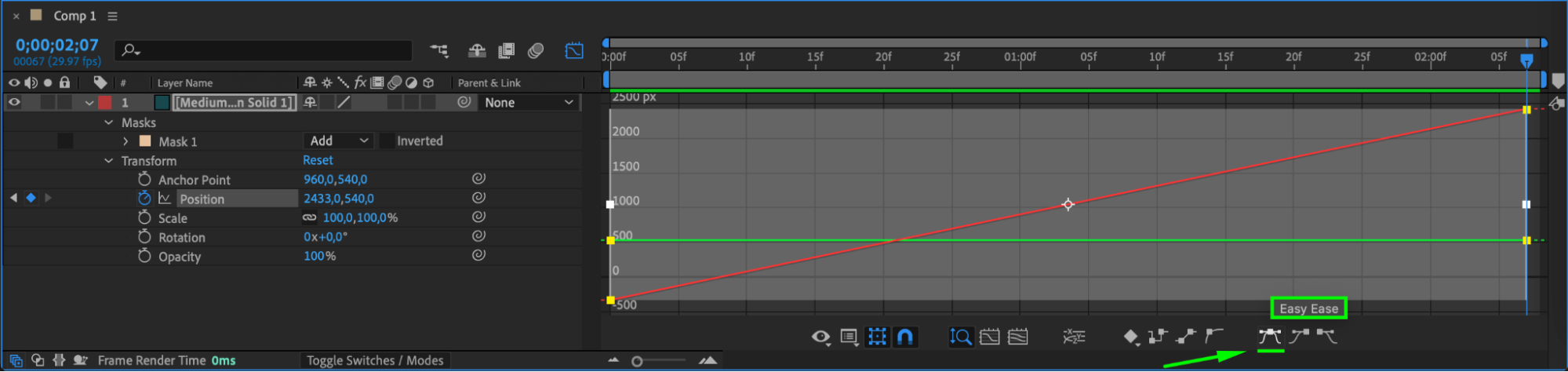The height and width of the screenshot is (372, 1568).
Task: Expand Mask 1 properties
Action: tap(126, 141)
